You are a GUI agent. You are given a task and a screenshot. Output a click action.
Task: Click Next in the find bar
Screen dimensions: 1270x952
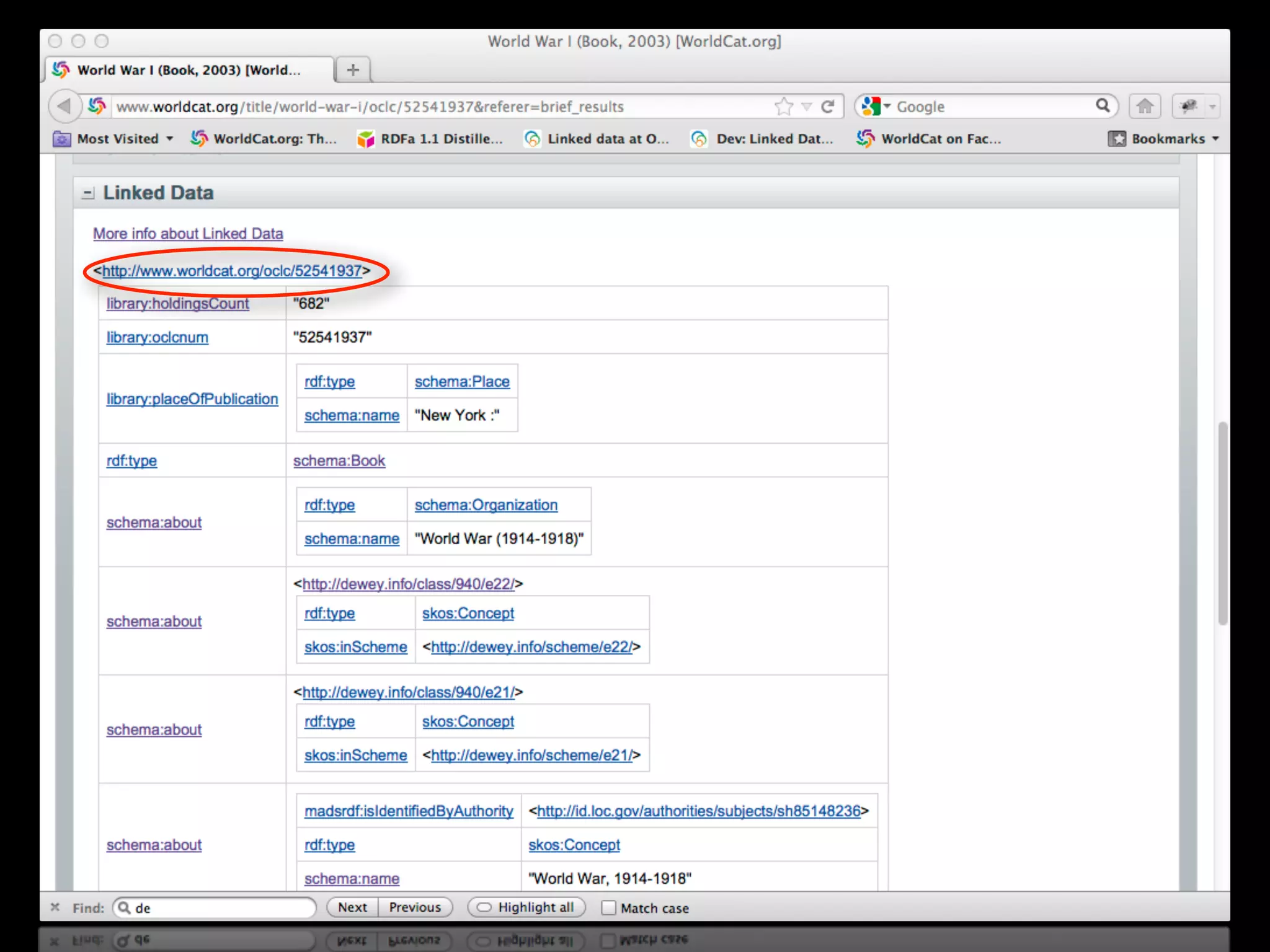coord(352,907)
